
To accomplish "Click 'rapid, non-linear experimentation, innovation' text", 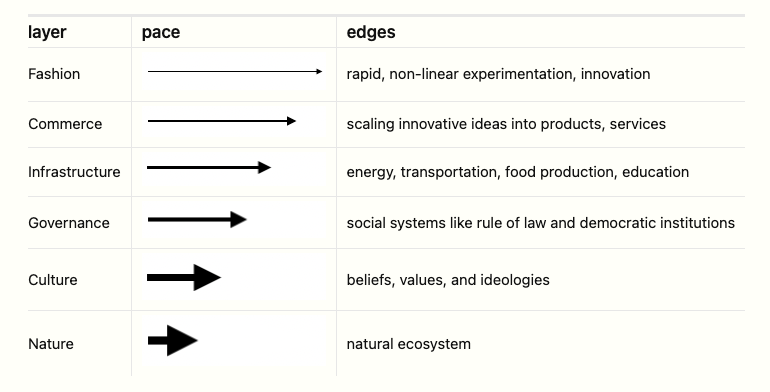I will (x=498, y=74).
